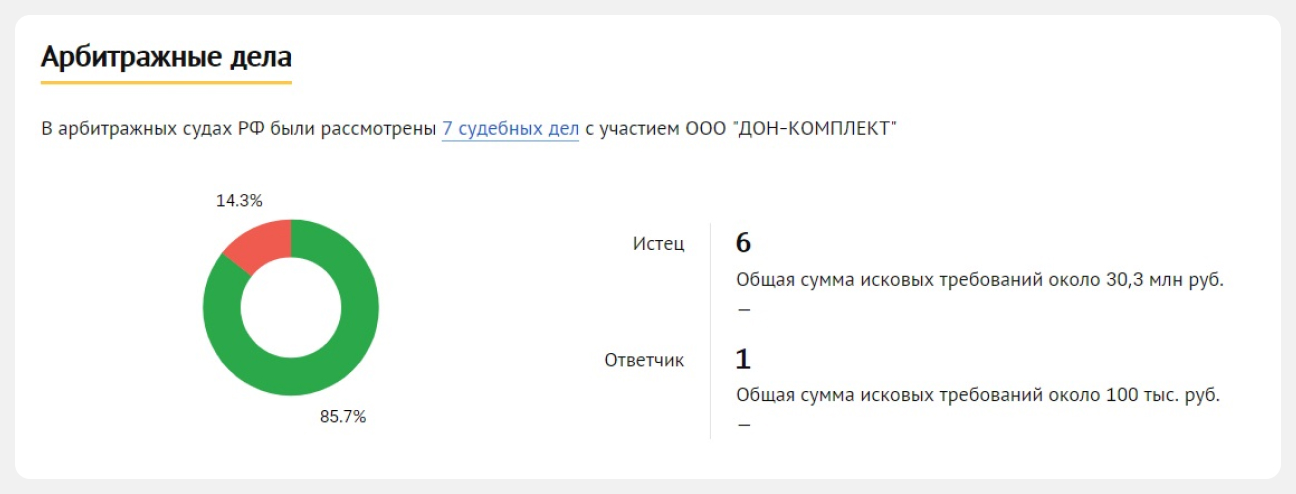Open the "7 судебных дел" link

click(x=510, y=129)
